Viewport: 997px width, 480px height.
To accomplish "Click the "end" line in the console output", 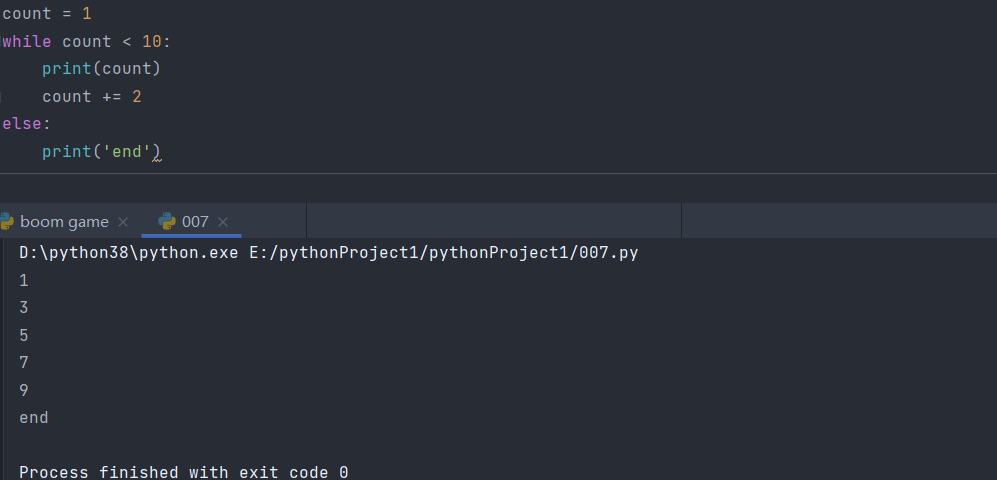I will click(x=33, y=418).
